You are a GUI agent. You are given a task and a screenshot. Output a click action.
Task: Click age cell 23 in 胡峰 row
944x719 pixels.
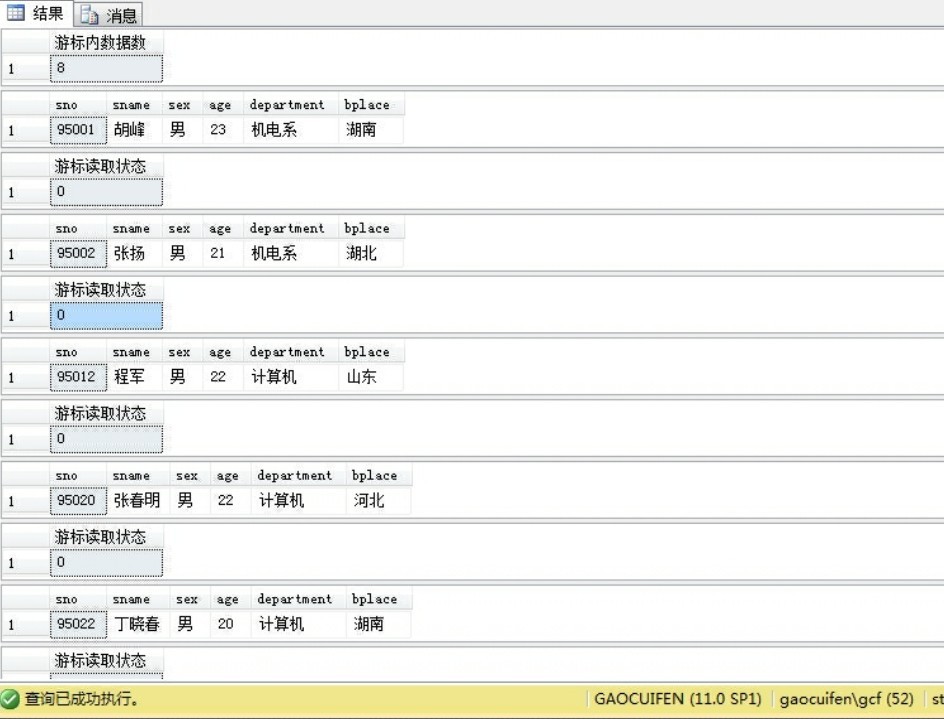[223, 130]
